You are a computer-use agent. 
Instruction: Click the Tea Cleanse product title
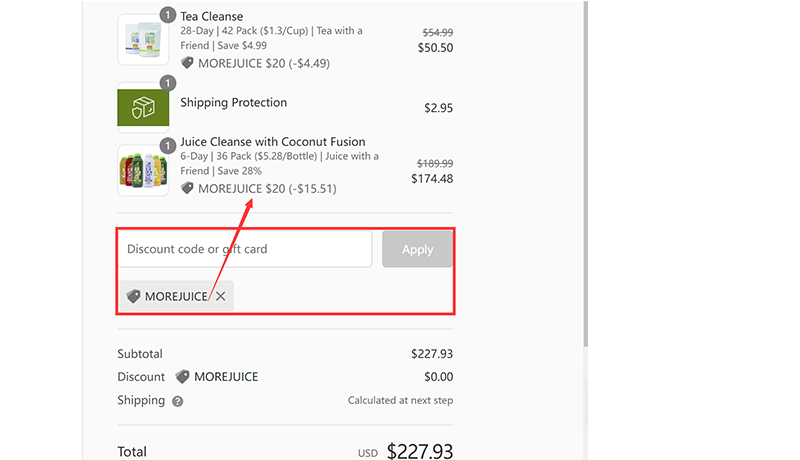211,17
